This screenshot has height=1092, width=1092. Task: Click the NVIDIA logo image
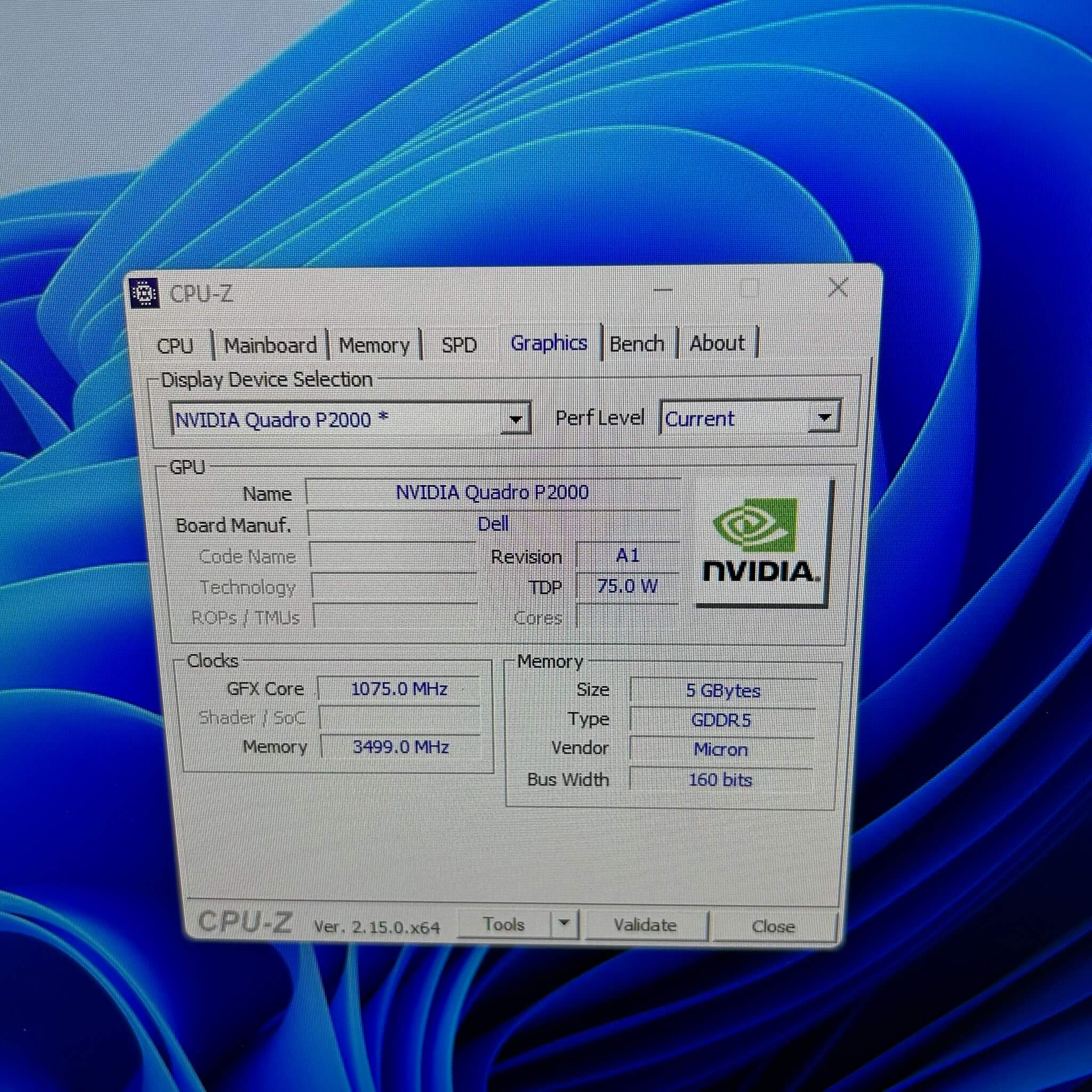tap(762, 543)
